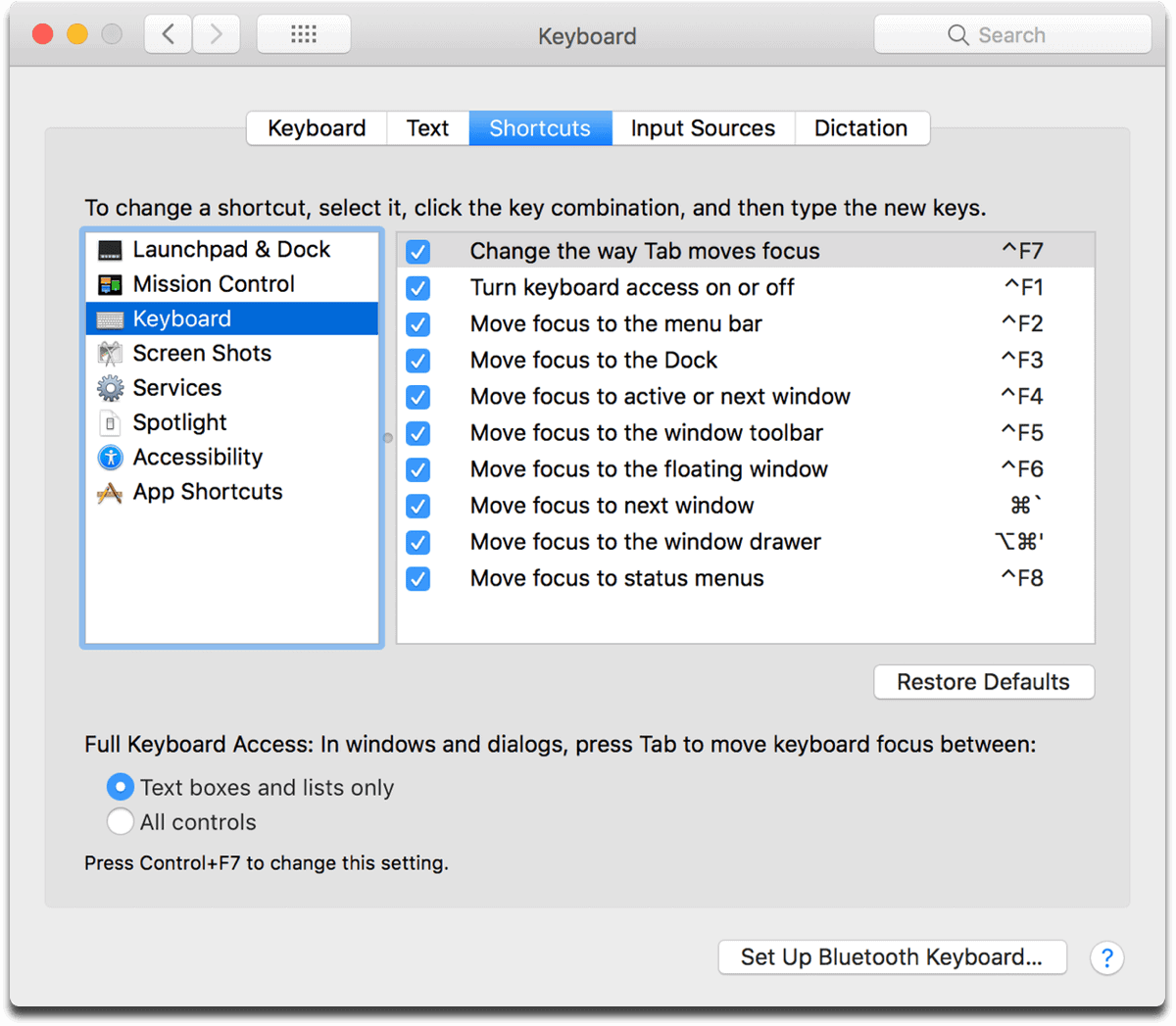Screen dimensions: 1176x1026
Task: Uncheck Move focus to status menus
Action: pos(418,578)
